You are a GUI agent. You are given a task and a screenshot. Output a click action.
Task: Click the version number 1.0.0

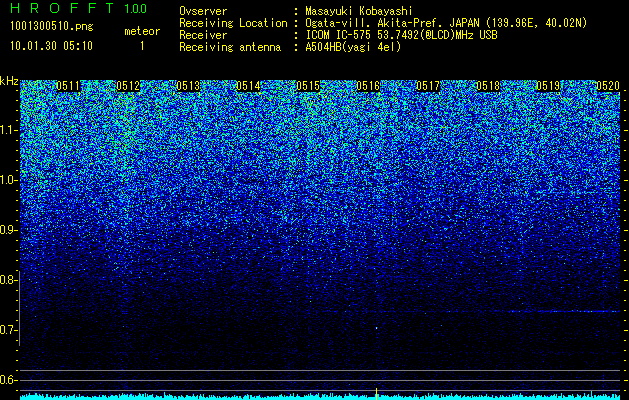point(135,8)
